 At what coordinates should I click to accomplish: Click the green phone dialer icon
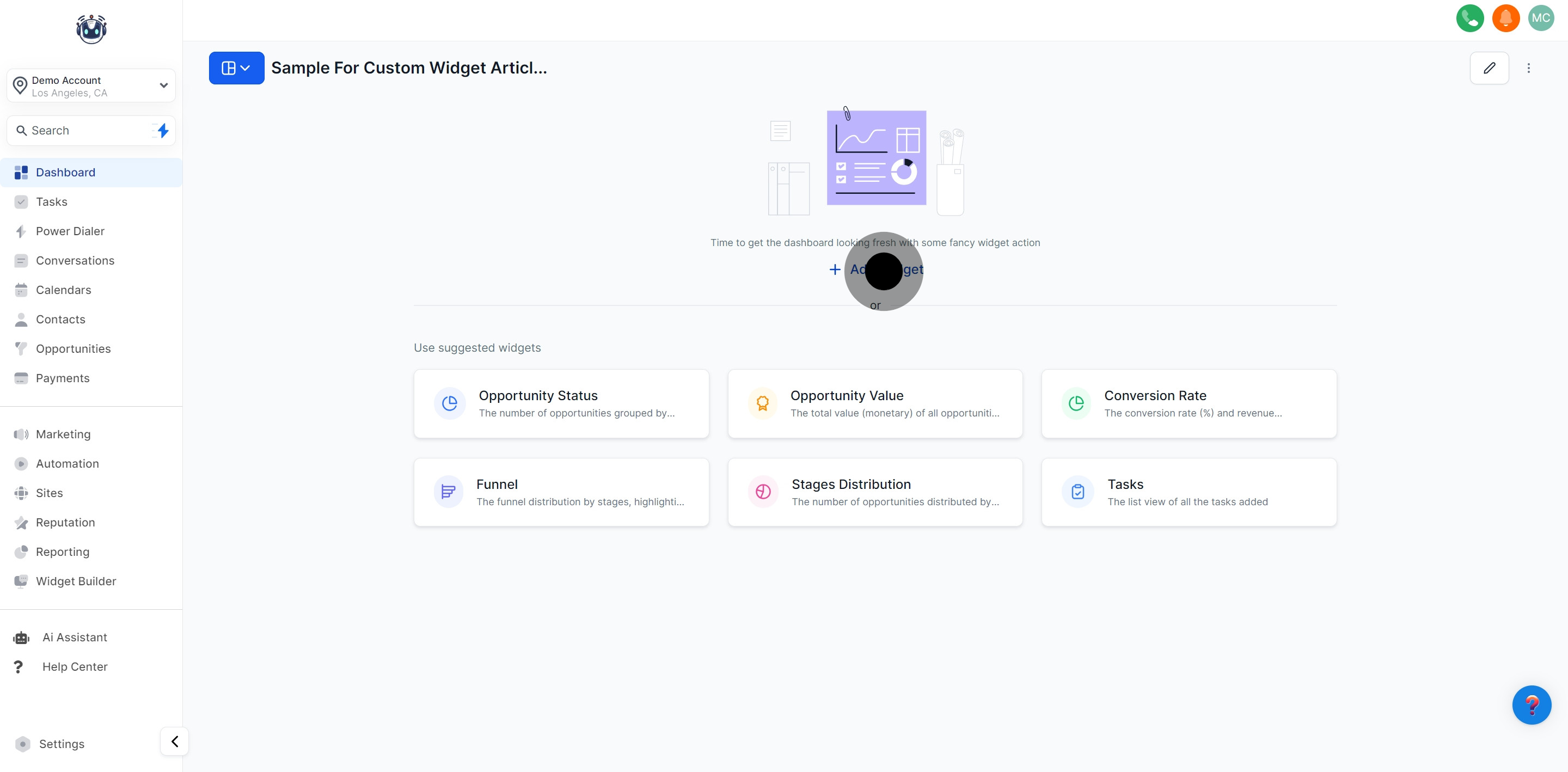pos(1469,17)
